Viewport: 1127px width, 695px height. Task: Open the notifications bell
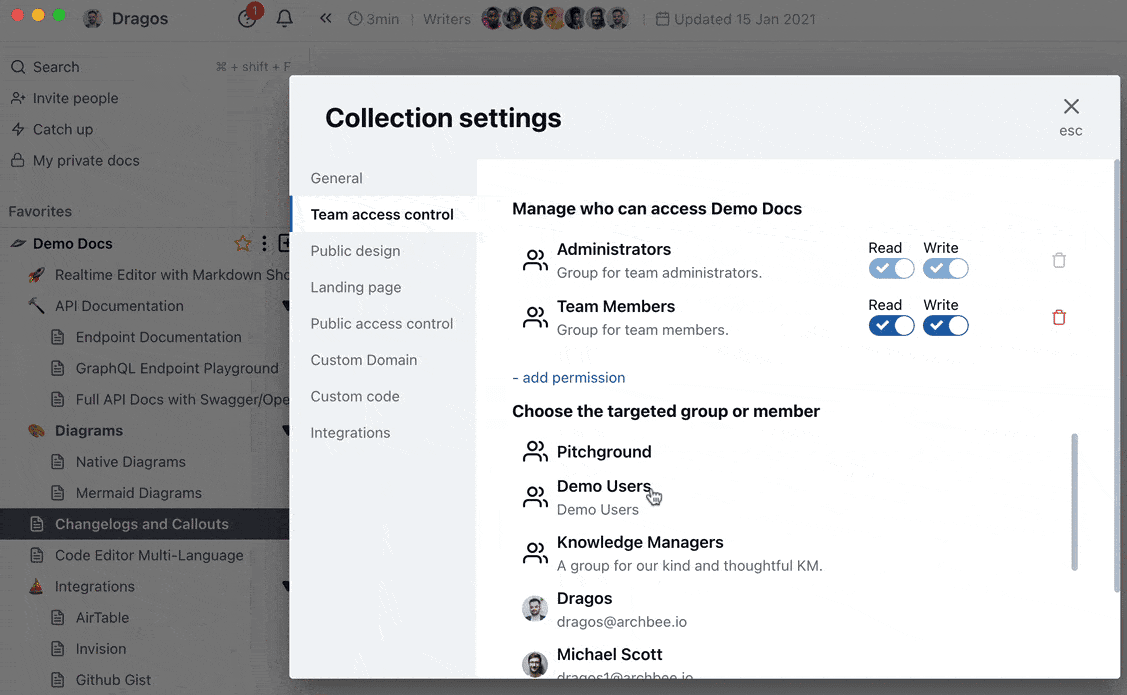284,19
